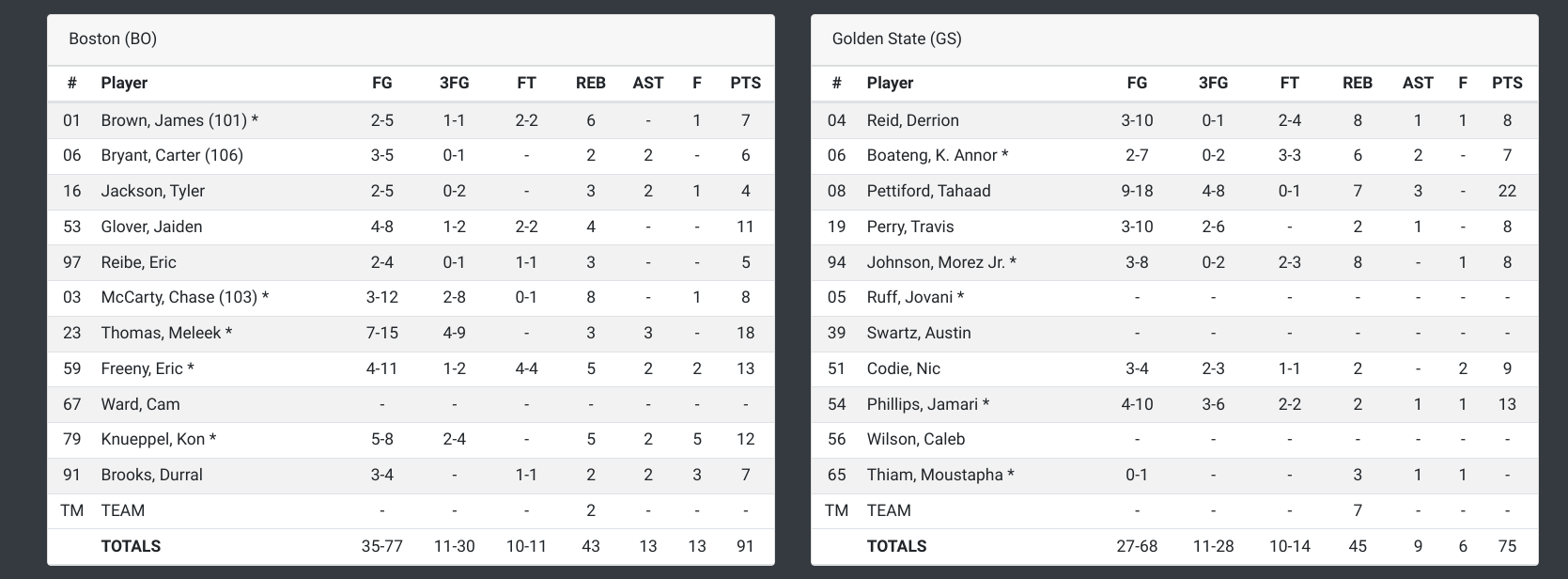Viewport: 1568px width, 579px height.
Task: Click the 3FG column header in Boston table
Action: pyautogui.click(x=455, y=83)
